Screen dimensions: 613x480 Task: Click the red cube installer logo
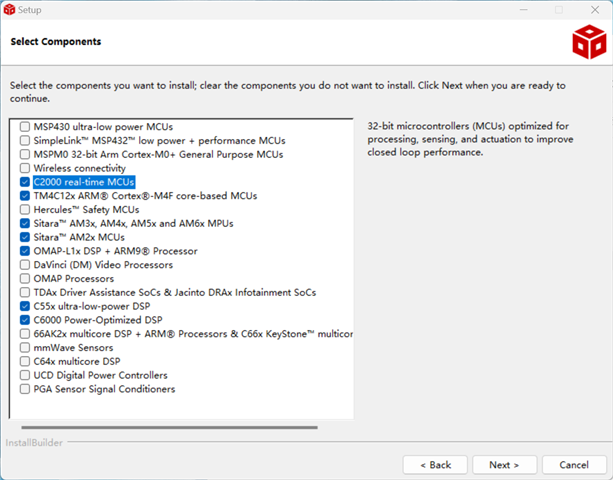coord(587,42)
